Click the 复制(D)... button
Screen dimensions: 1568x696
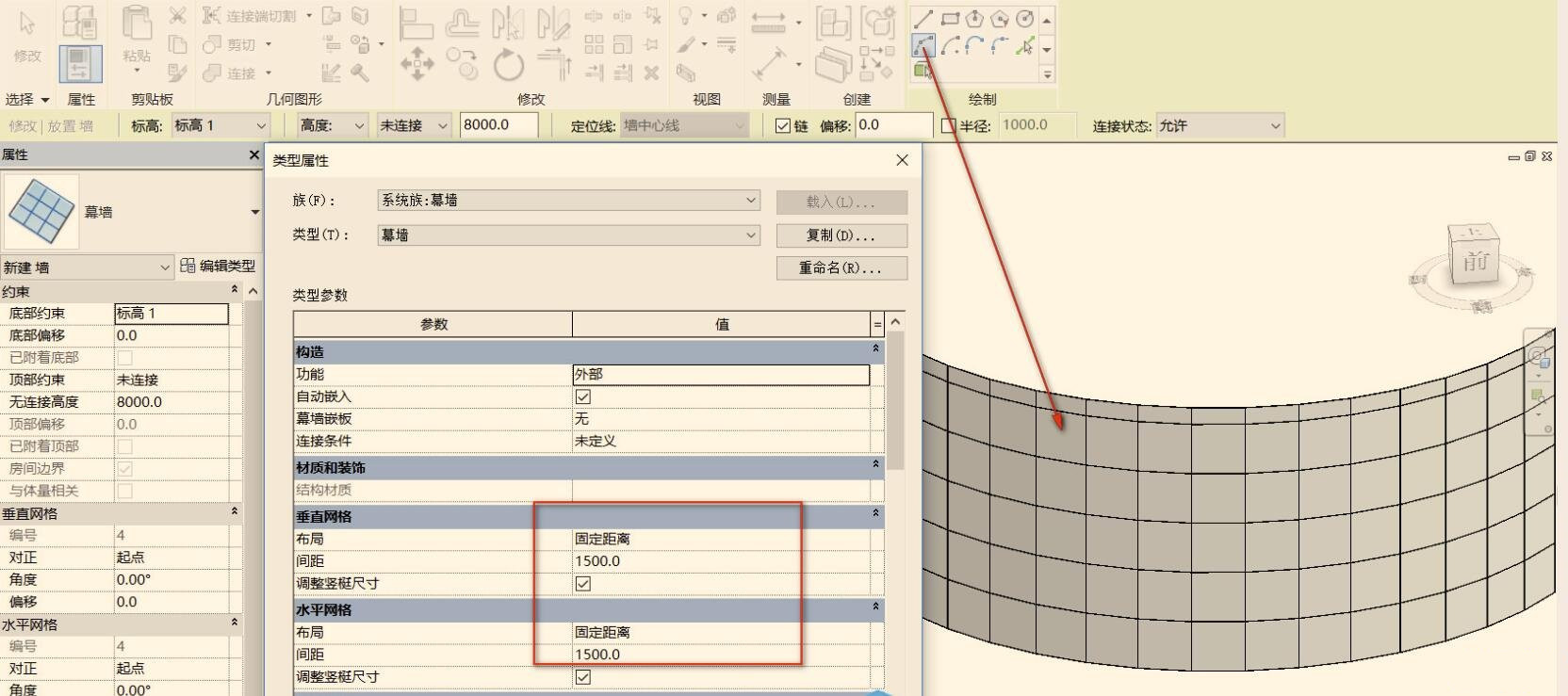pyautogui.click(x=841, y=235)
